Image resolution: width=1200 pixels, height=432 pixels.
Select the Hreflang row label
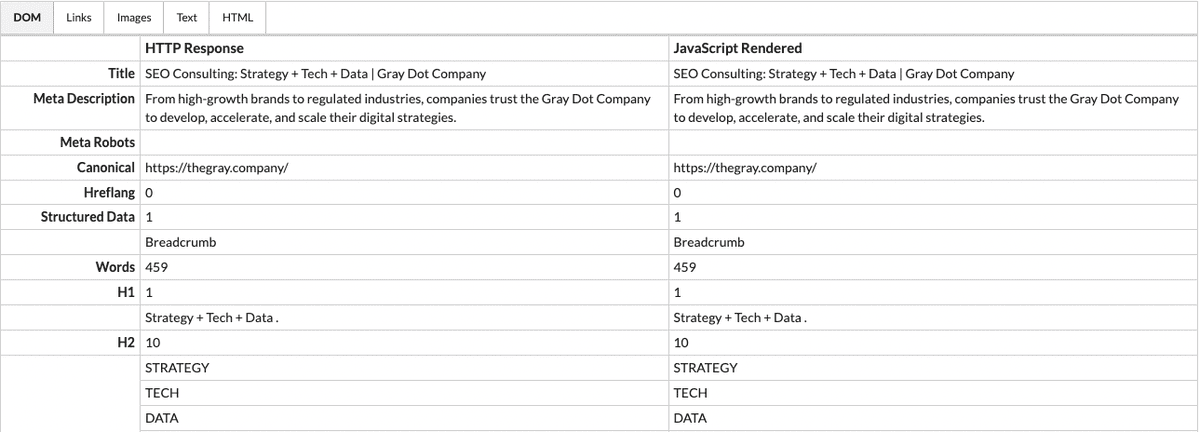coord(109,193)
